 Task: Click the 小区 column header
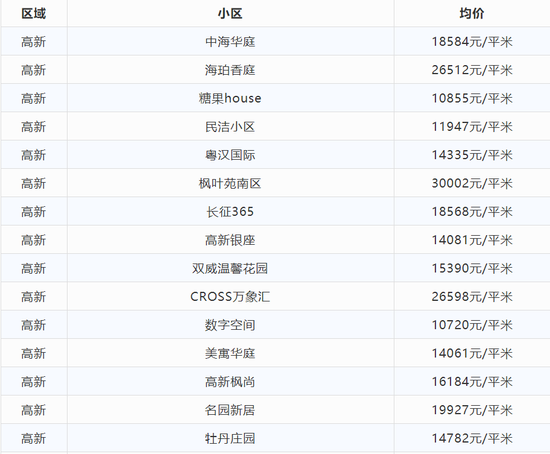(x=230, y=14)
